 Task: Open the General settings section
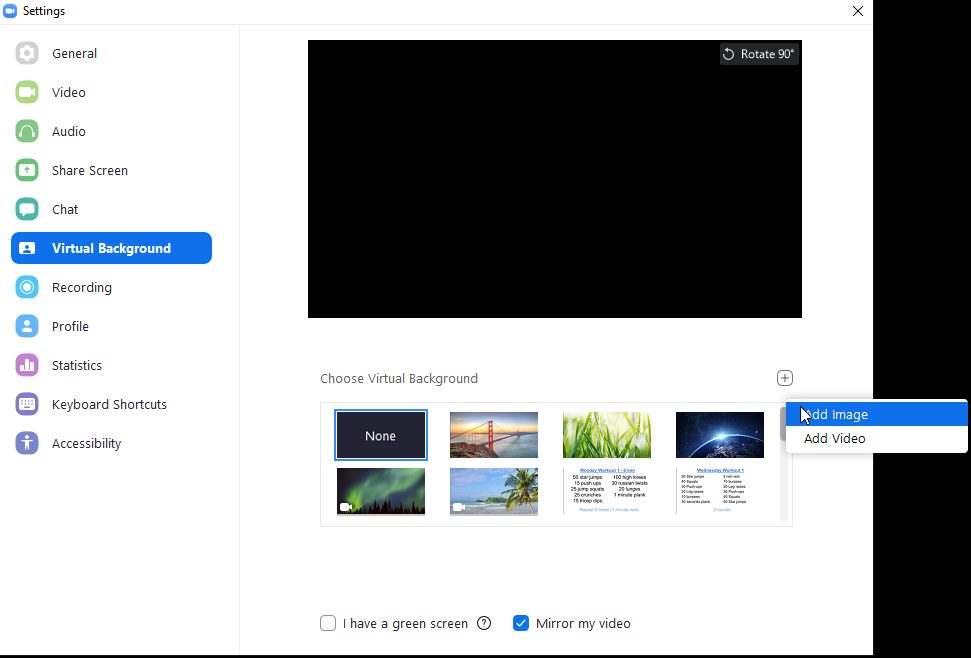click(x=74, y=53)
